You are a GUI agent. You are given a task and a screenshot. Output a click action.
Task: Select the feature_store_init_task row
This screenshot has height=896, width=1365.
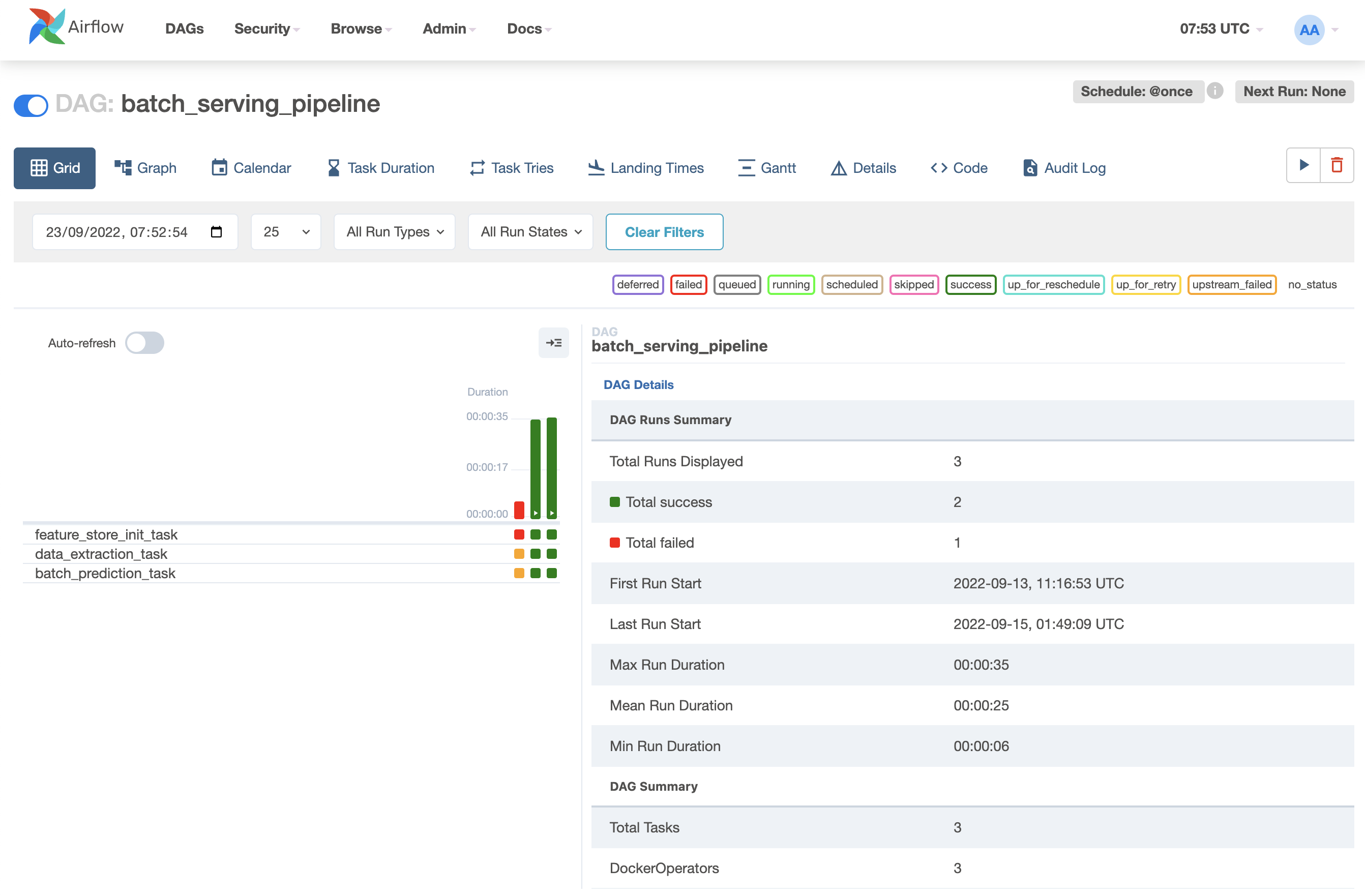point(291,534)
